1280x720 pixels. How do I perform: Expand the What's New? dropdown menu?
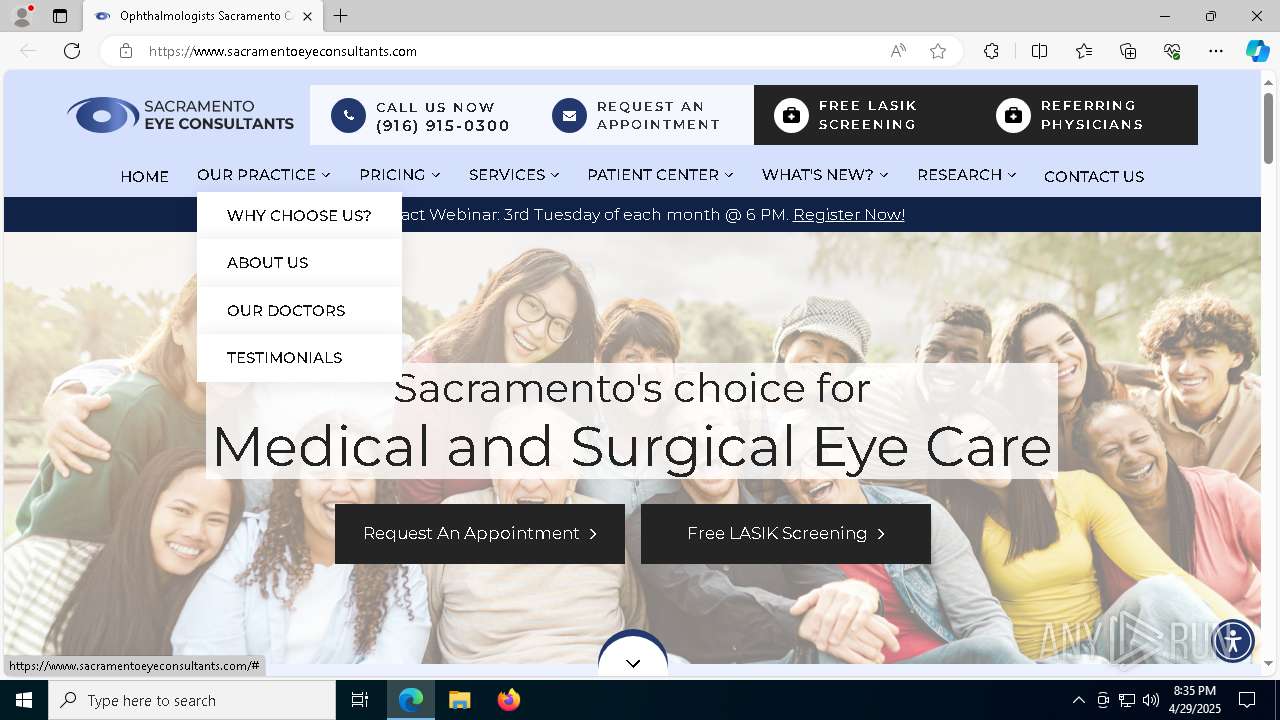click(825, 175)
